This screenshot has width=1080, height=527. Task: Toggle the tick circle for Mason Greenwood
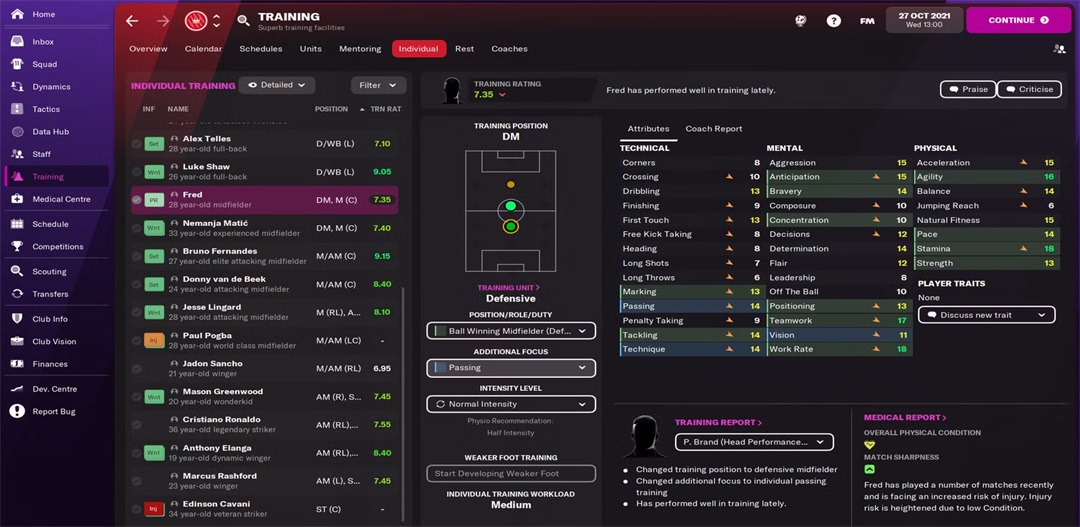tap(136, 397)
